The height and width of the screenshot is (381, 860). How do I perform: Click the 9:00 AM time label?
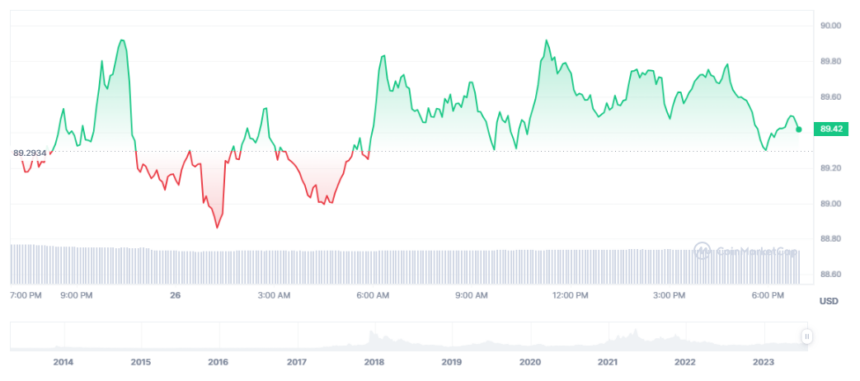point(472,295)
